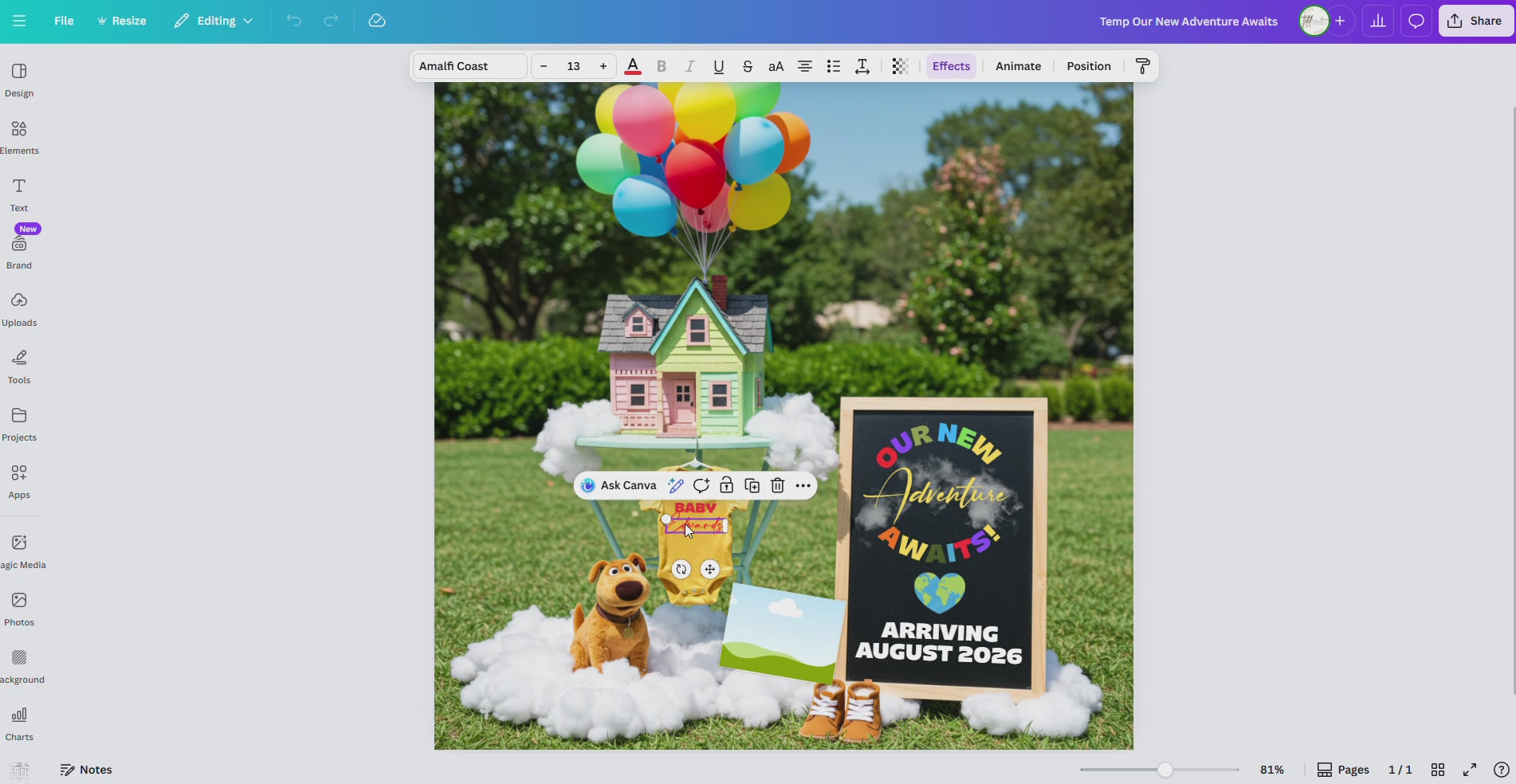Toggle strikethrough formatting
Viewport: 1516px width, 784px height.
[747, 66]
